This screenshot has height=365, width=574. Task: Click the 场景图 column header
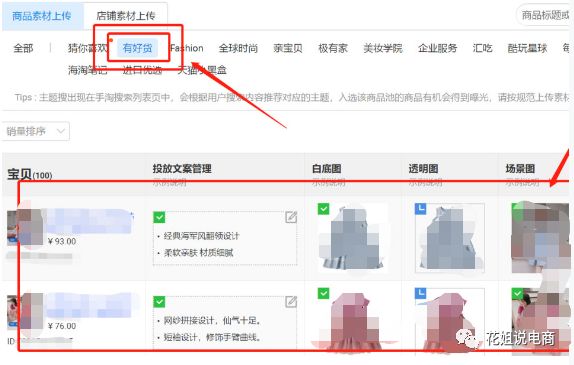tap(520, 169)
